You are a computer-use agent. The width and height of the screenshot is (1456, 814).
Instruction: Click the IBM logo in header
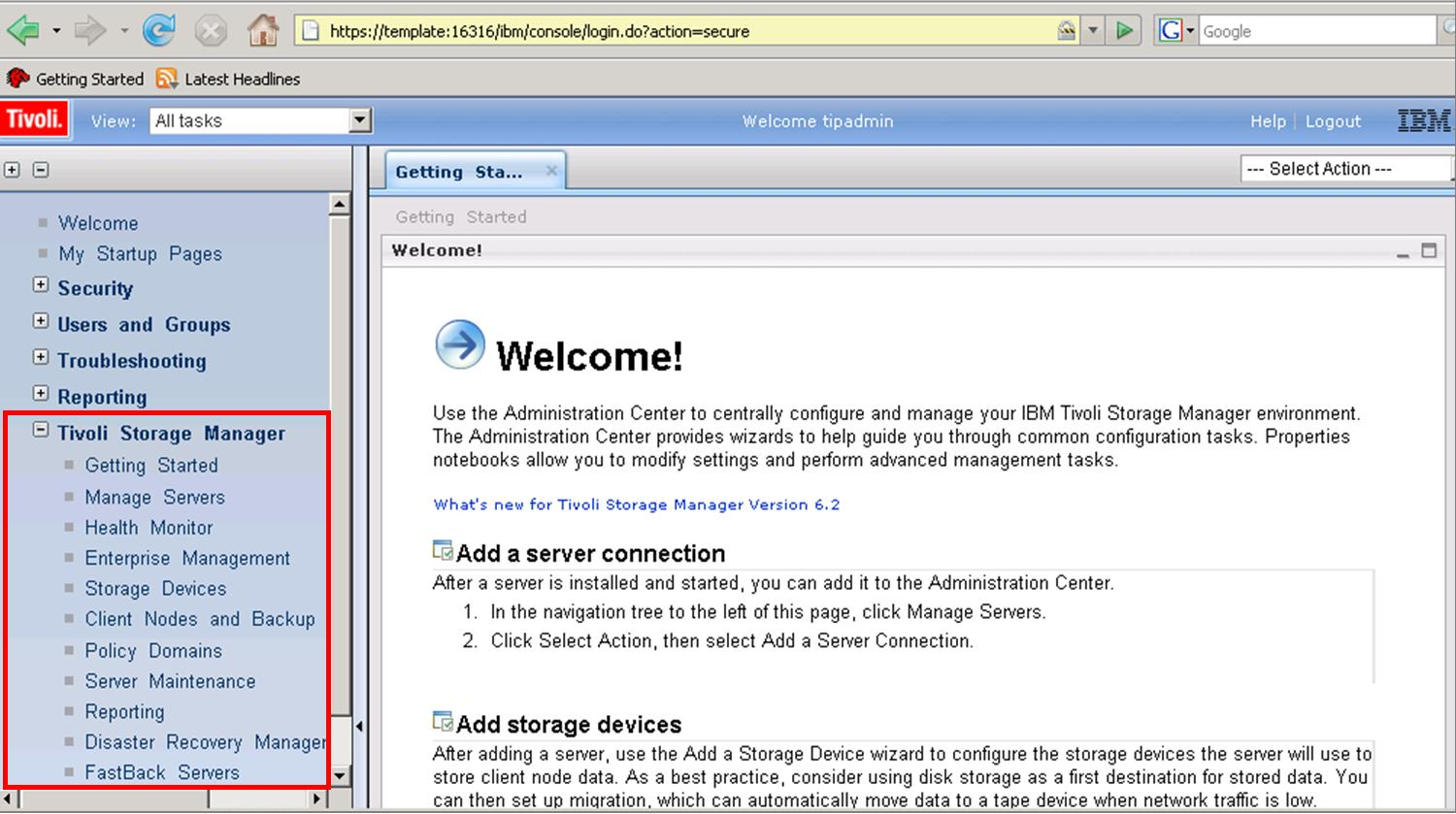(x=1424, y=121)
